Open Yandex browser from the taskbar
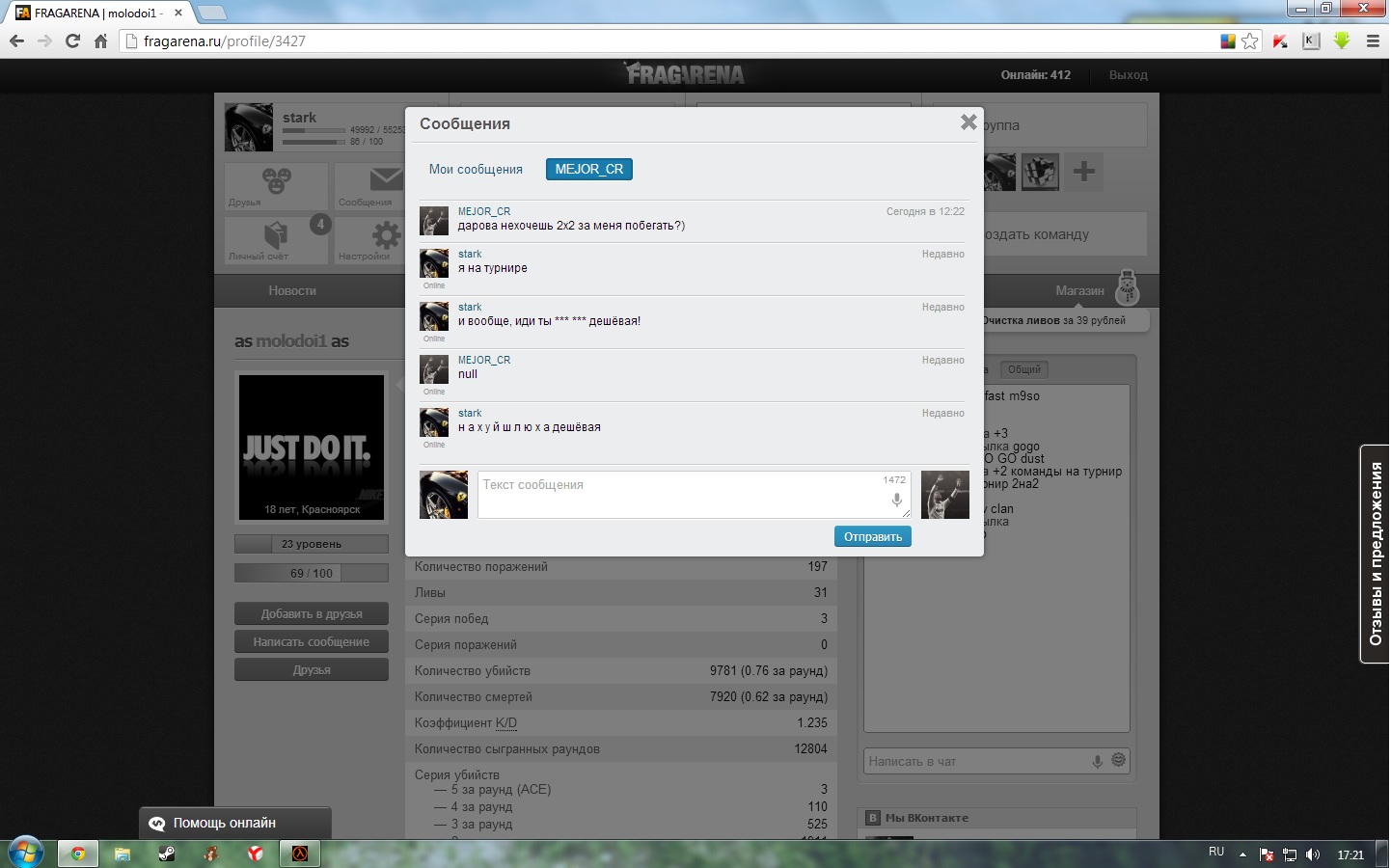 256,854
